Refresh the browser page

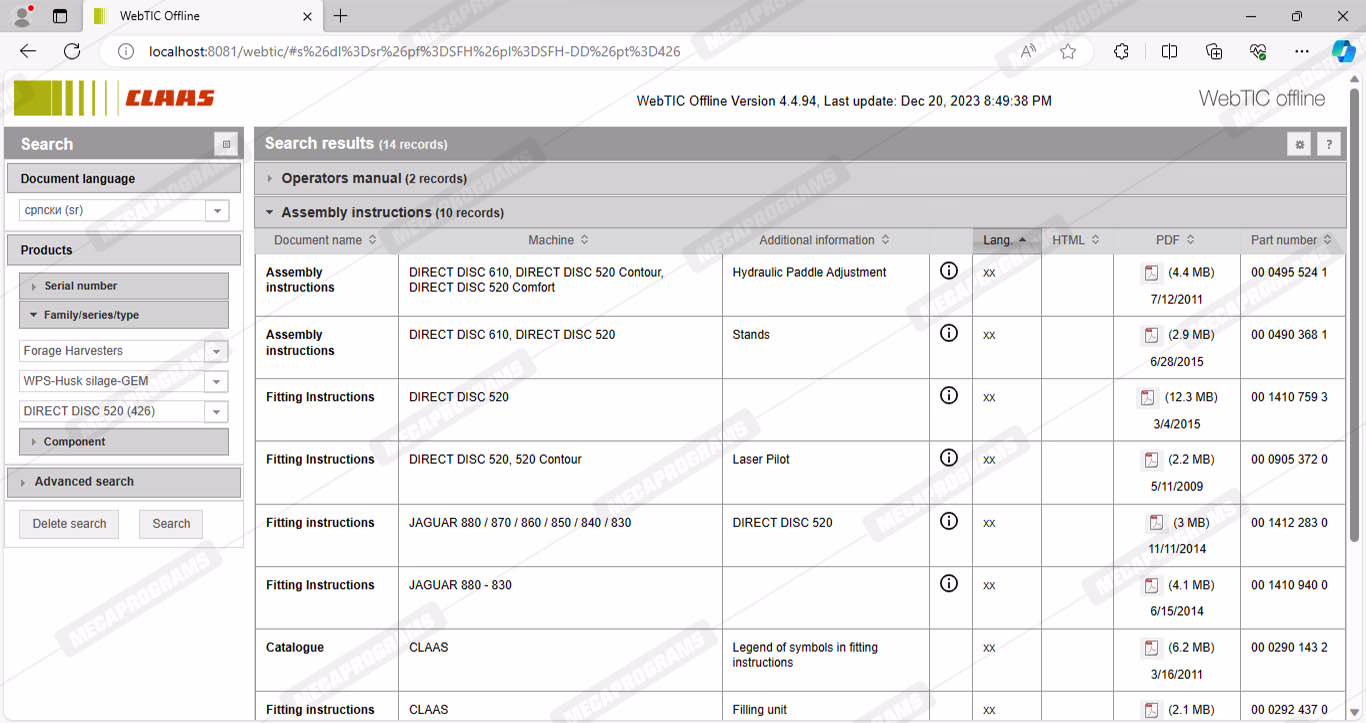tap(72, 52)
